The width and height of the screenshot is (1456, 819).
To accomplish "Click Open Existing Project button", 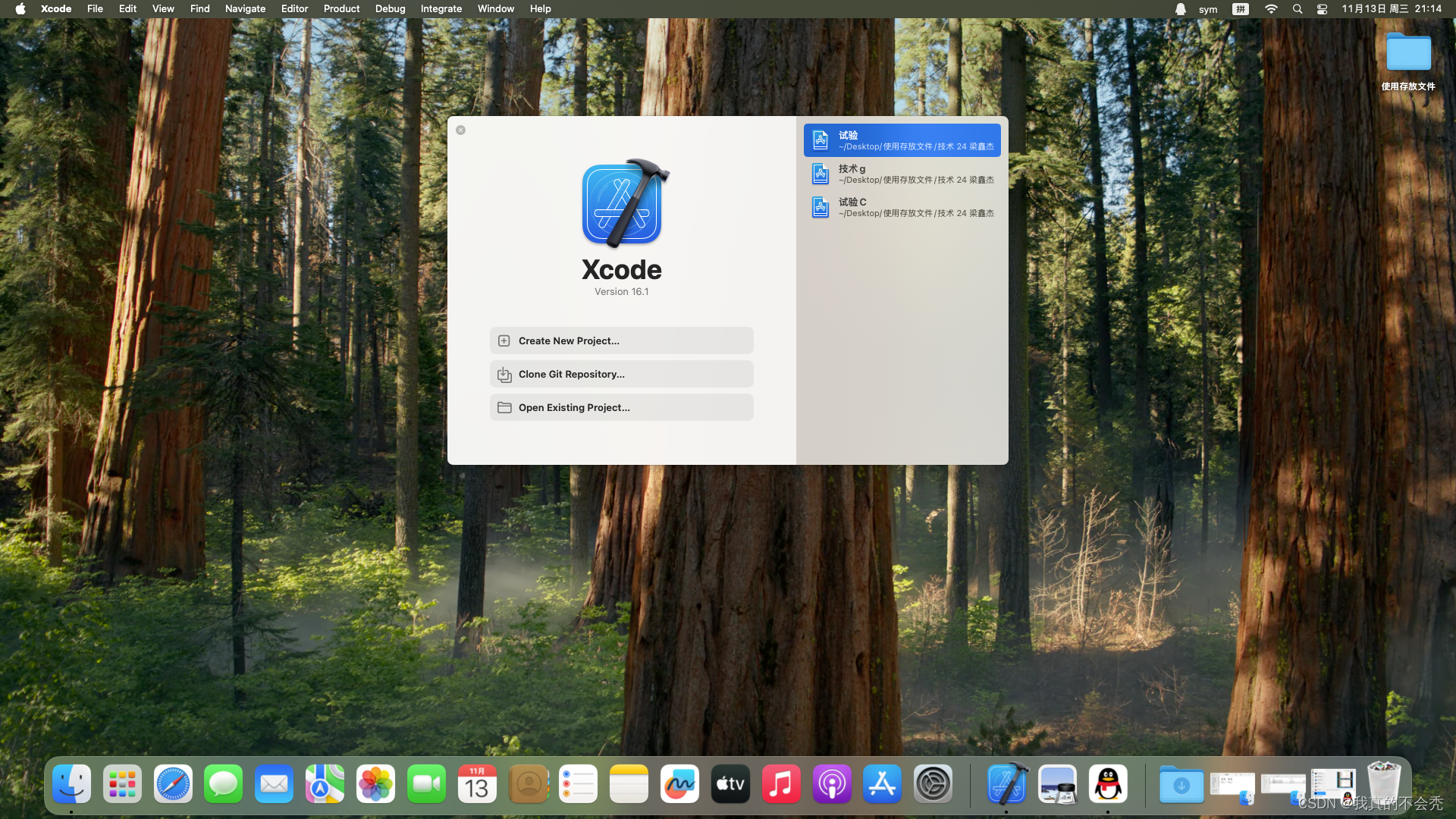I will click(621, 407).
